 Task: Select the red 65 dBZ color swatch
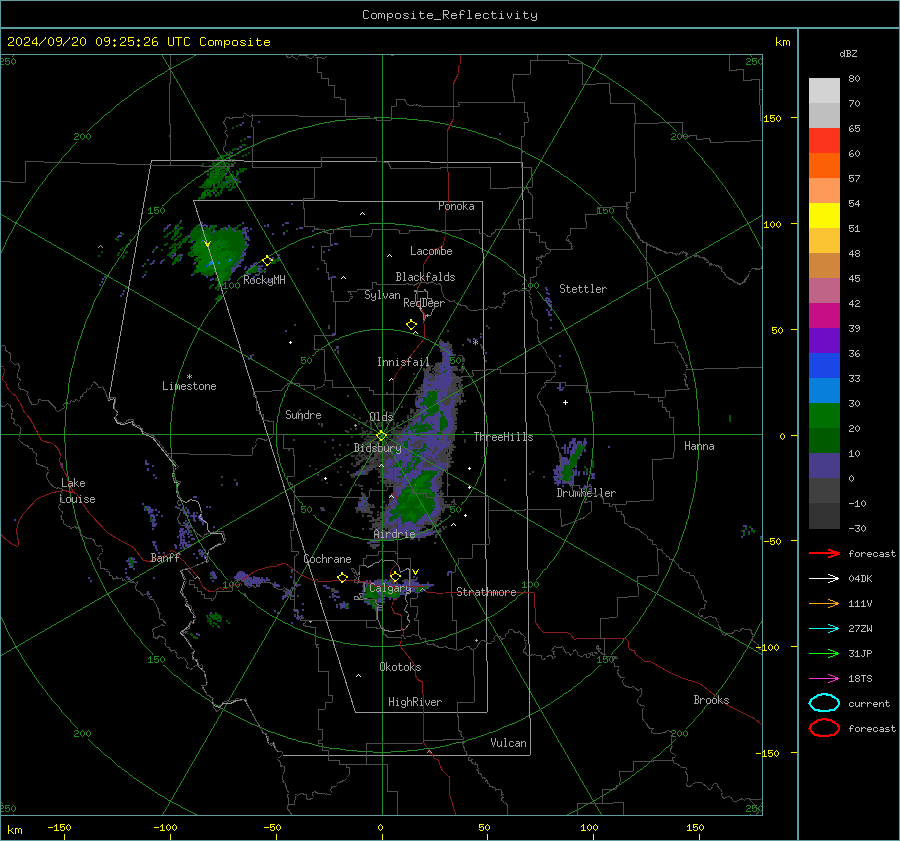coord(824,141)
